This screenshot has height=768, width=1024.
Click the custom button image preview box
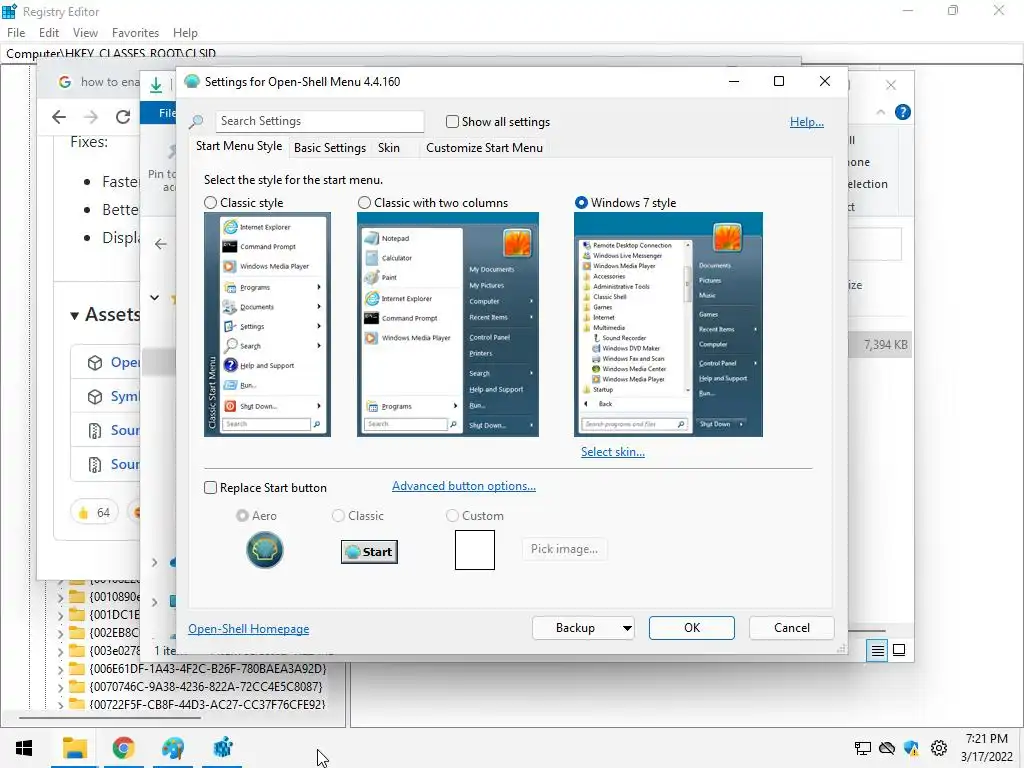coord(475,550)
